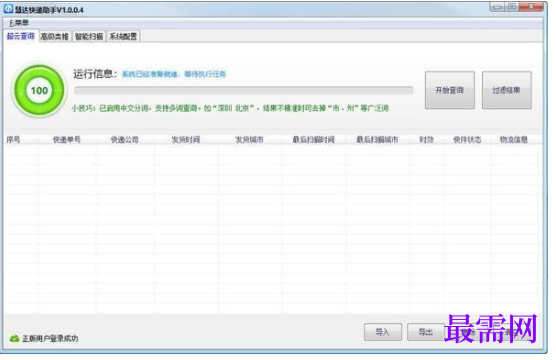556x360 pixels.
Task: Minimize the 慧达快递助手 window
Action: click(497, 6)
